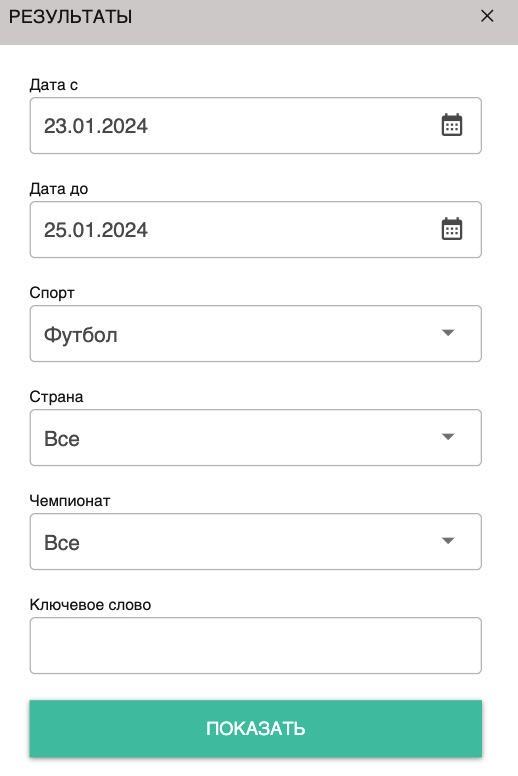Open the Спорт dropdown showing Футбол
The image size is (518, 776).
pyautogui.click(x=255, y=334)
